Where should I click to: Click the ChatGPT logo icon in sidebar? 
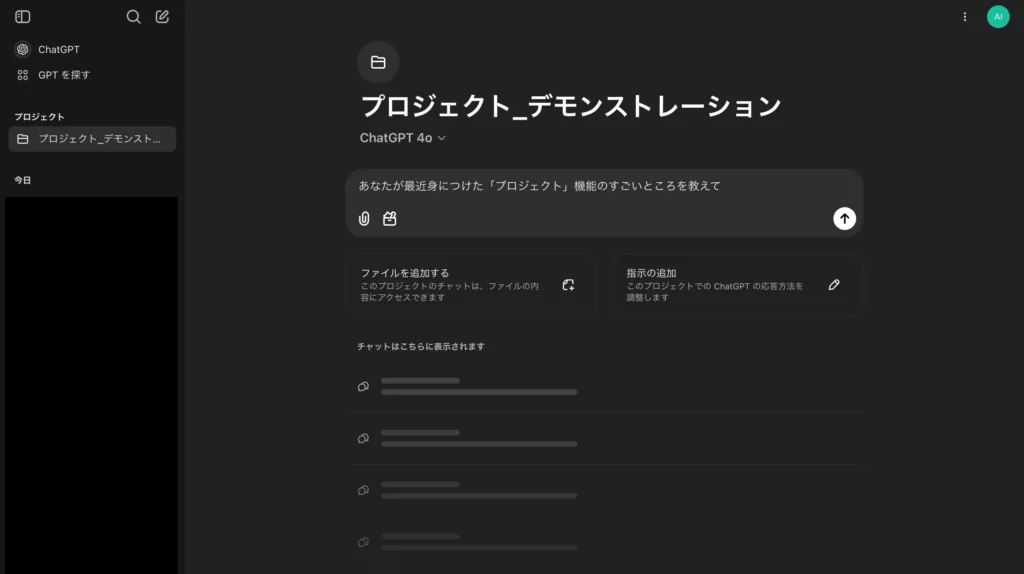23,49
